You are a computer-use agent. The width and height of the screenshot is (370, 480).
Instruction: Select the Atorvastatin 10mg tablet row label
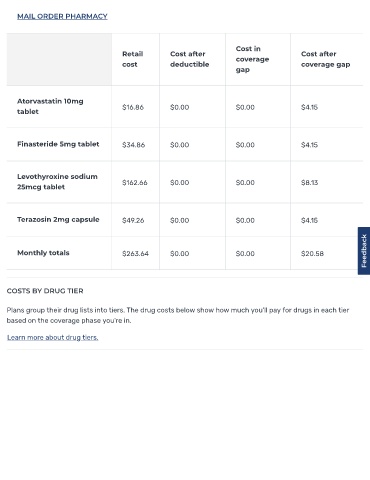pos(50,106)
